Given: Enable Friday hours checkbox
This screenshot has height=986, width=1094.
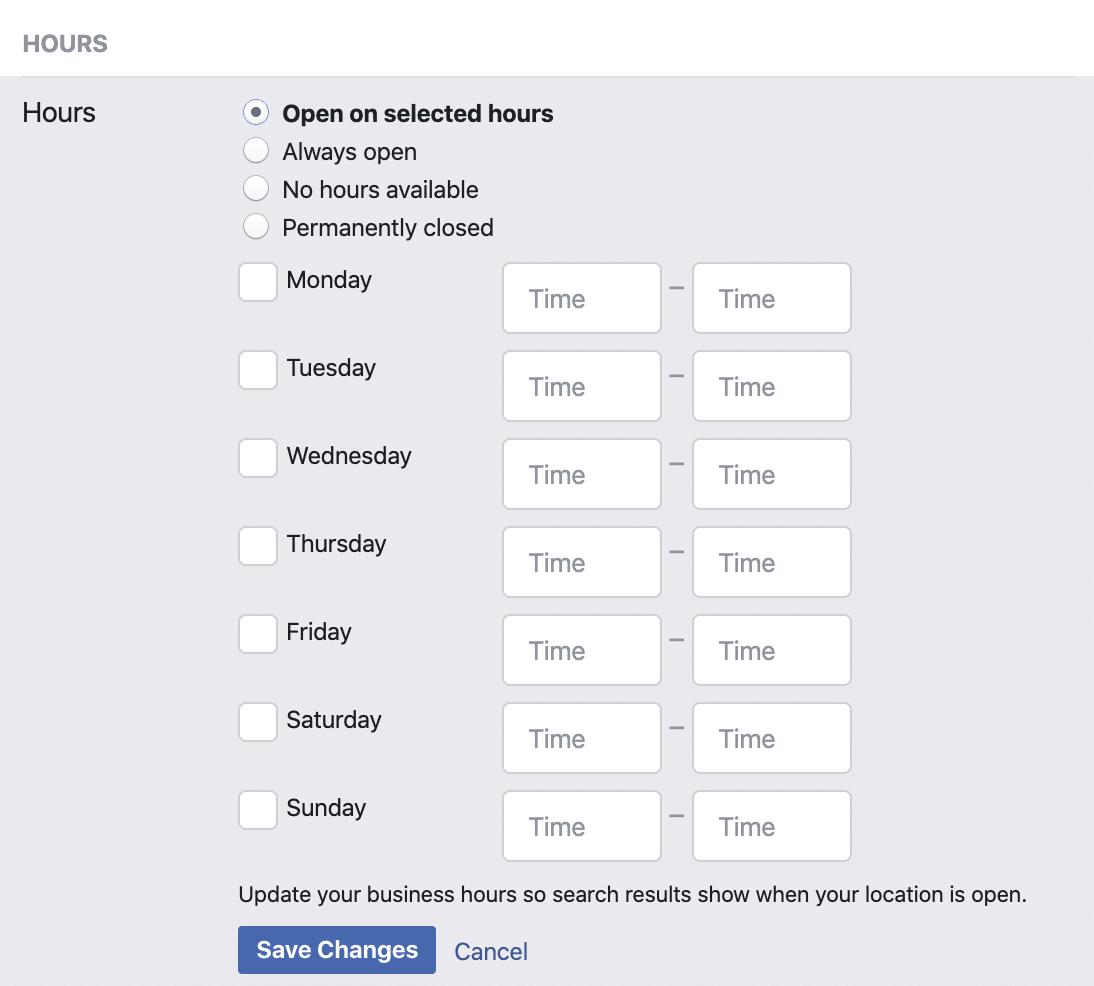Looking at the screenshot, I should 258,634.
